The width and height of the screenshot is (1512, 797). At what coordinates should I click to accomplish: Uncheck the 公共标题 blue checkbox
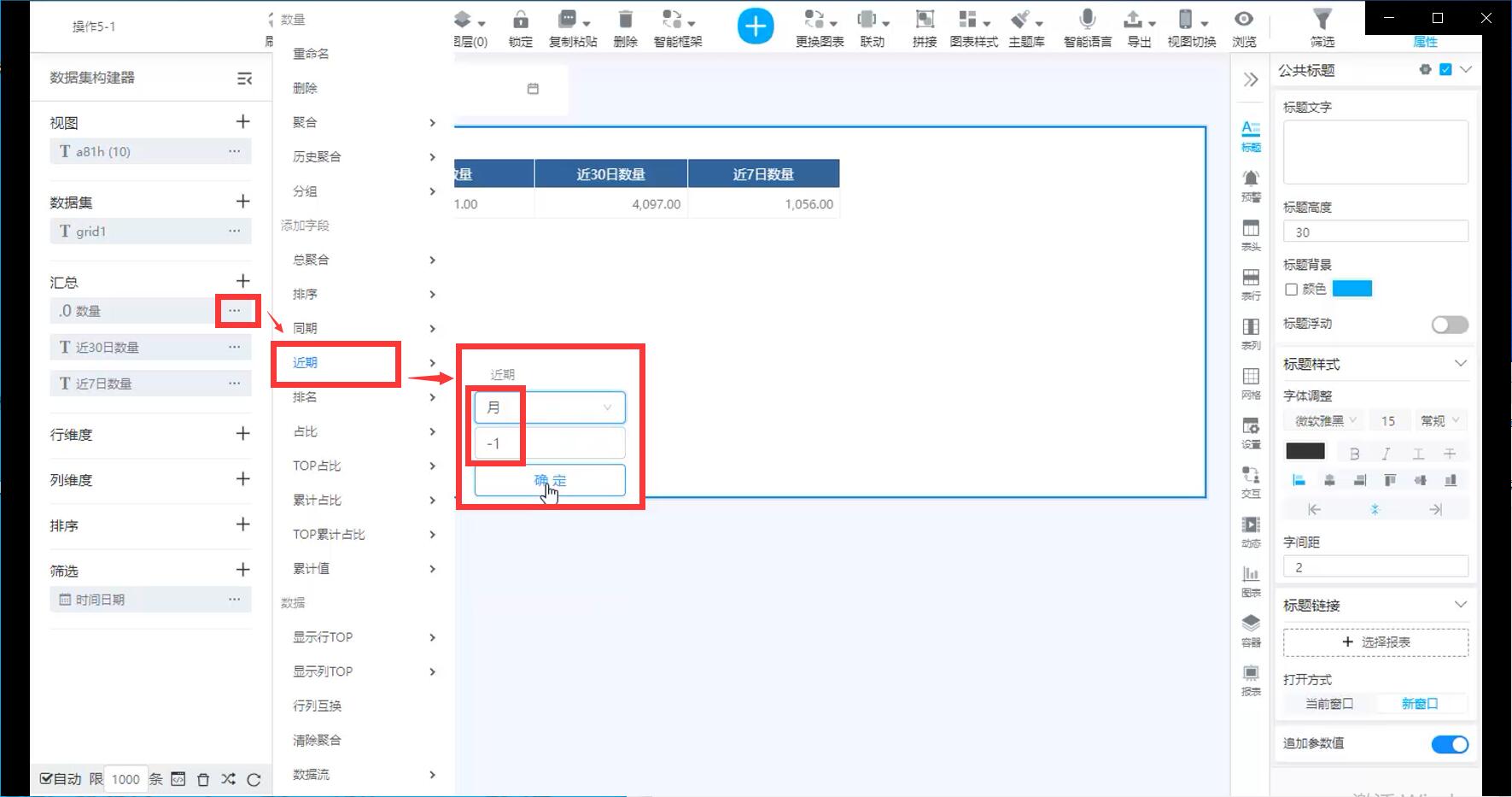[1445, 70]
